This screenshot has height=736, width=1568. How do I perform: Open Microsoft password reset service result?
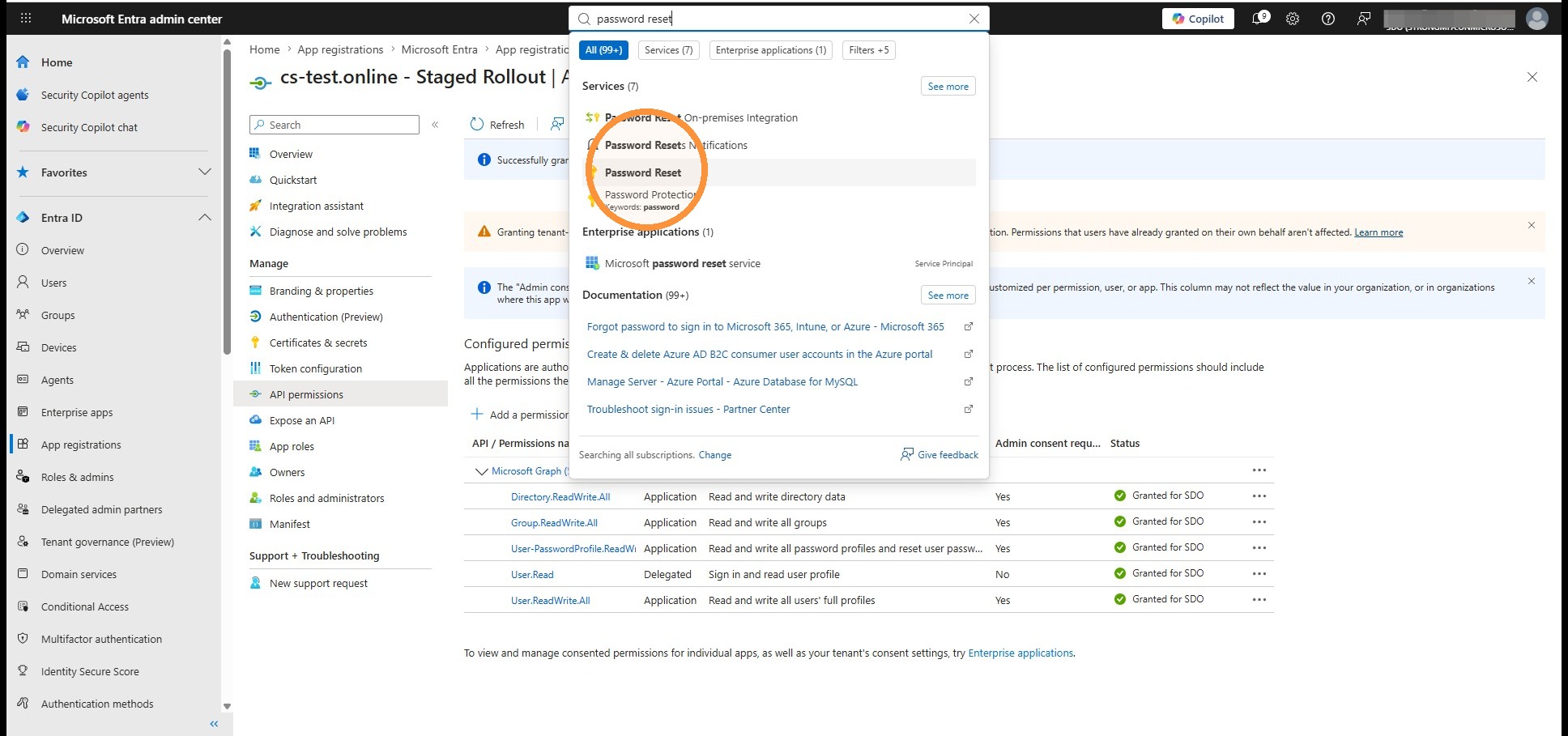click(x=779, y=263)
